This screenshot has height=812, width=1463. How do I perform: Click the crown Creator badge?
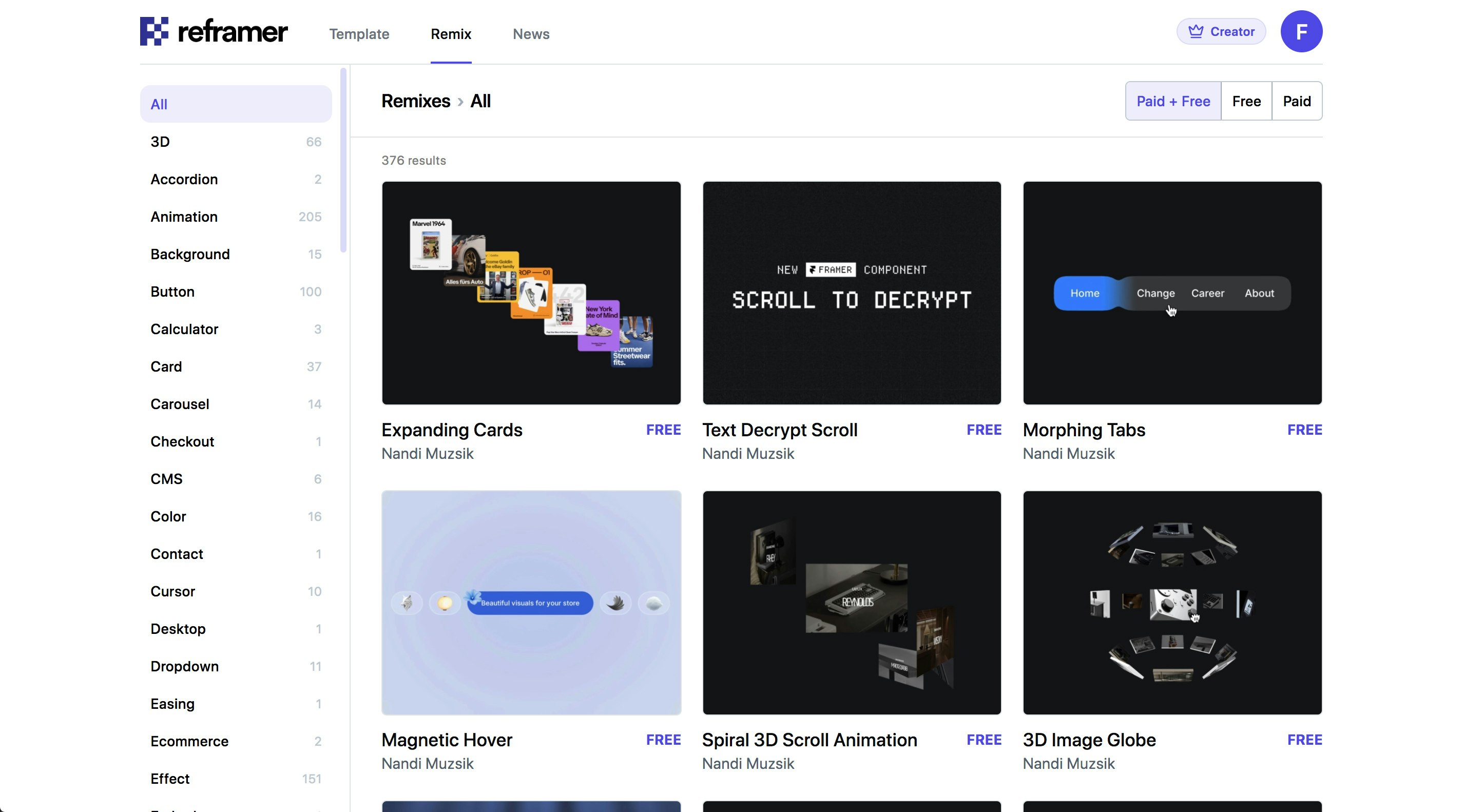pyautogui.click(x=1221, y=31)
